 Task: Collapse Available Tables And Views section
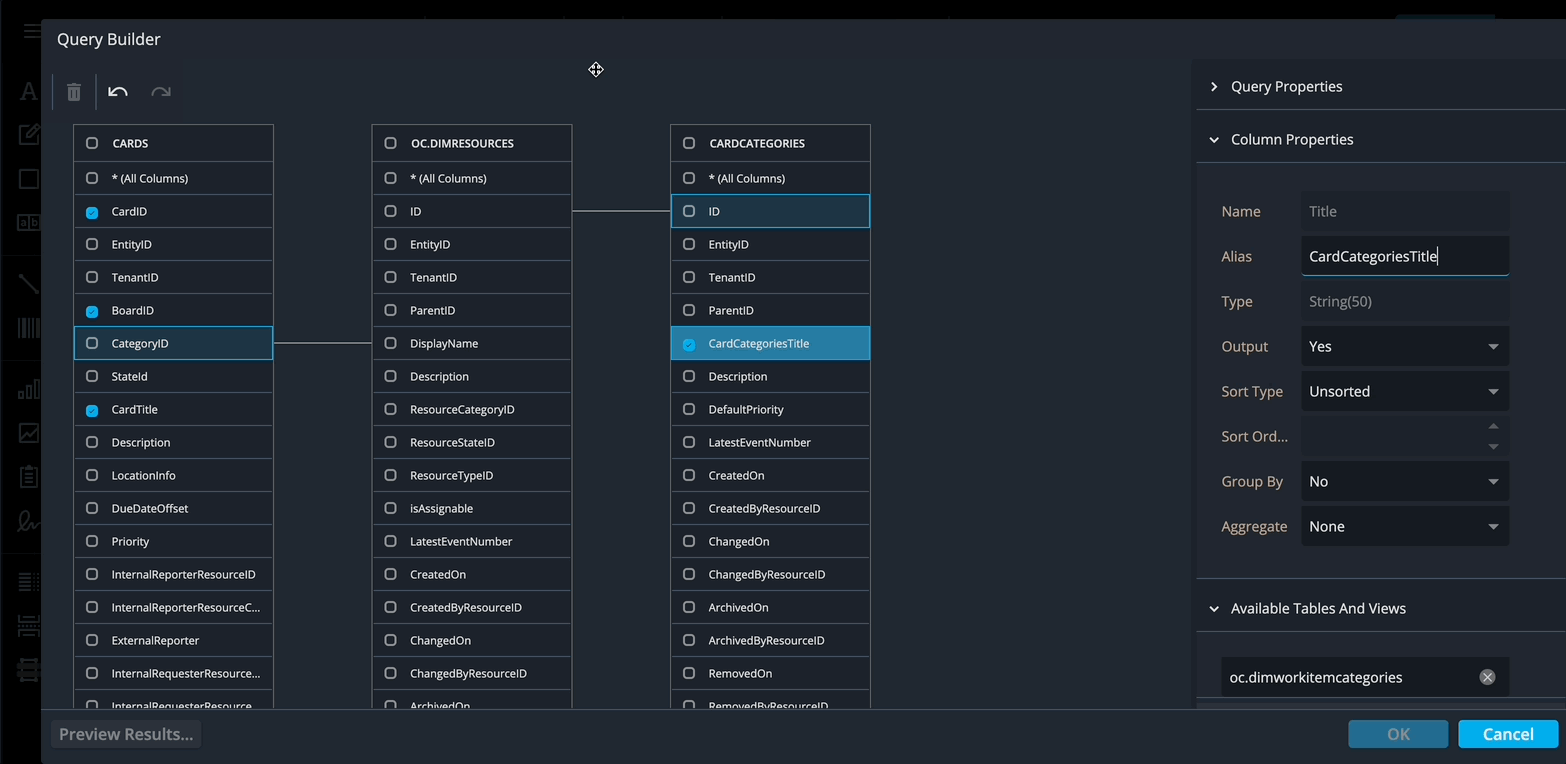point(1214,609)
